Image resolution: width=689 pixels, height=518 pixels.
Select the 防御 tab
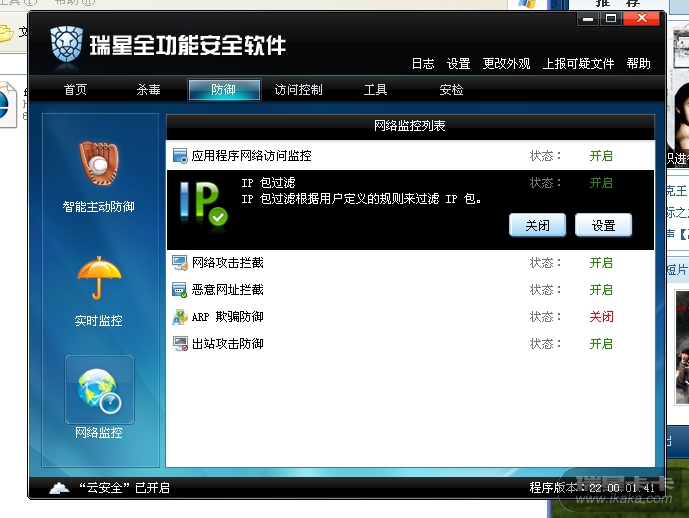click(224, 90)
